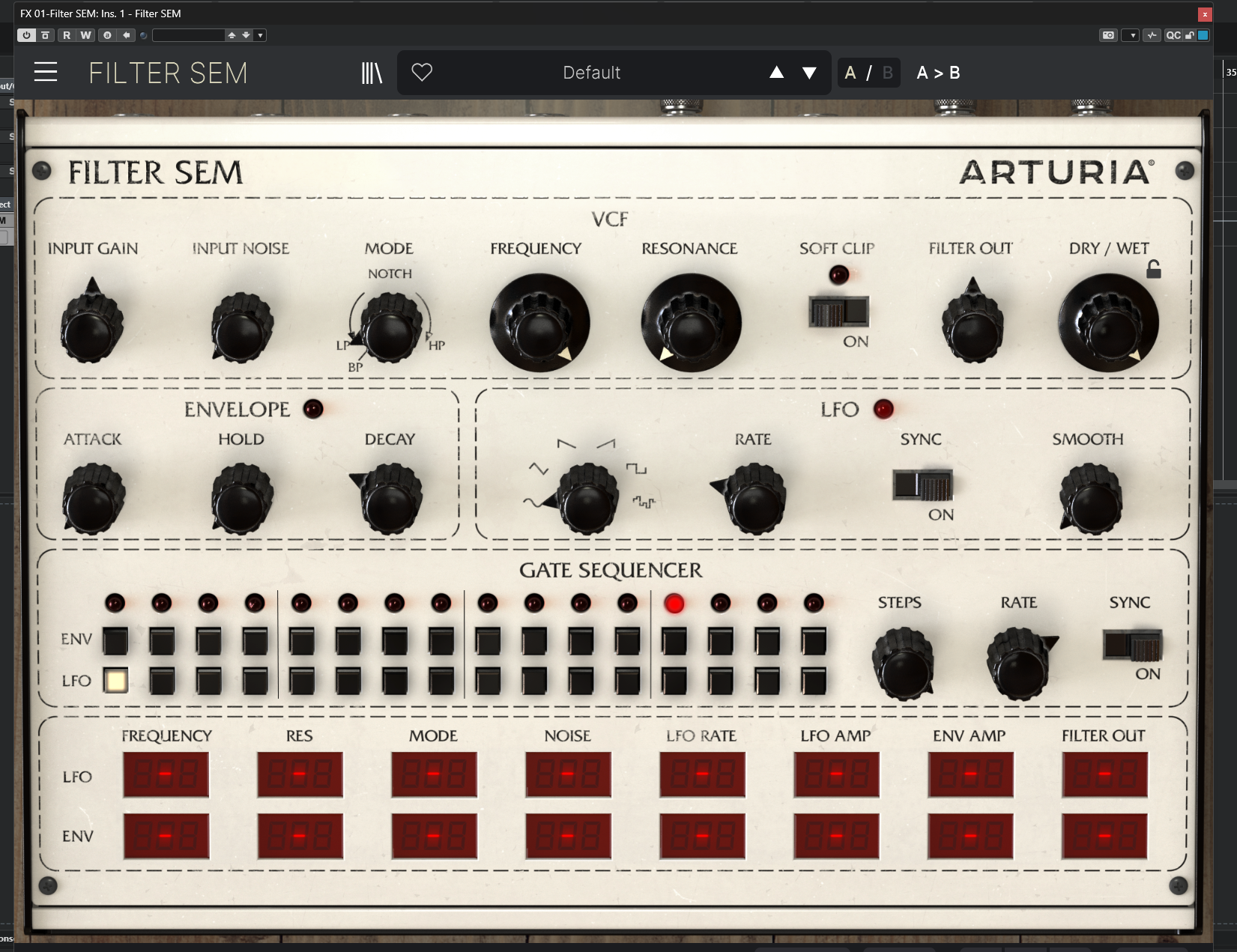
Task: Click the LFO Smooth knob
Action: coord(1090,497)
